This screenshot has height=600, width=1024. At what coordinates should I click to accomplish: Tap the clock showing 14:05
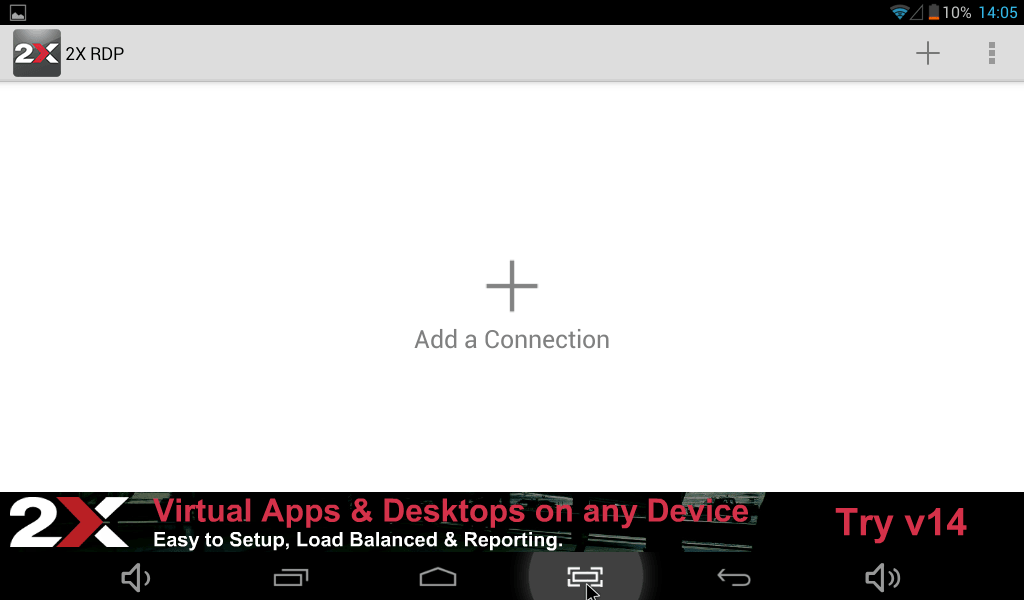click(998, 12)
